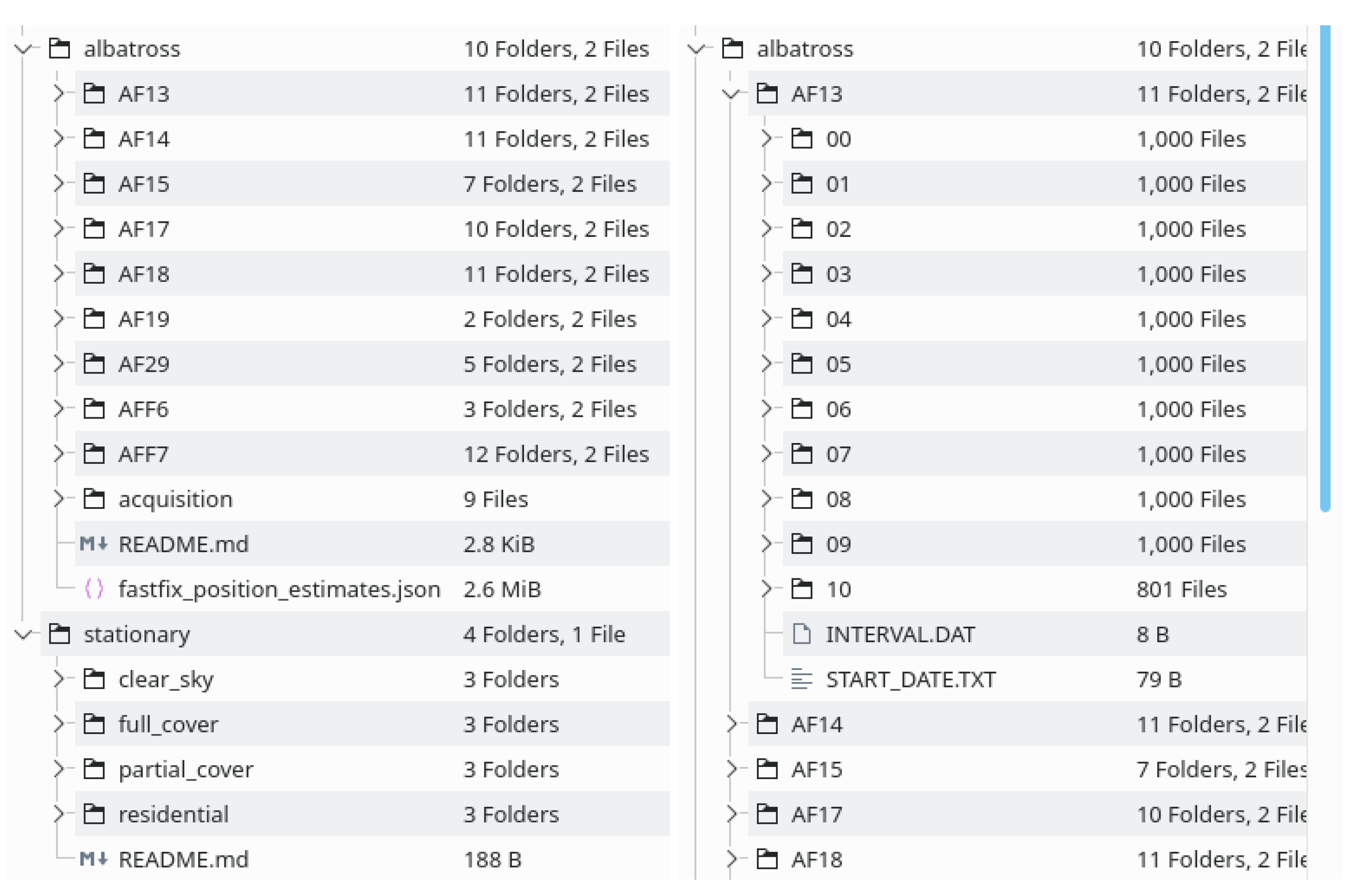The height and width of the screenshot is (896, 1346).
Task: Click the START_DATE.TXT text file icon
Action: click(x=801, y=679)
